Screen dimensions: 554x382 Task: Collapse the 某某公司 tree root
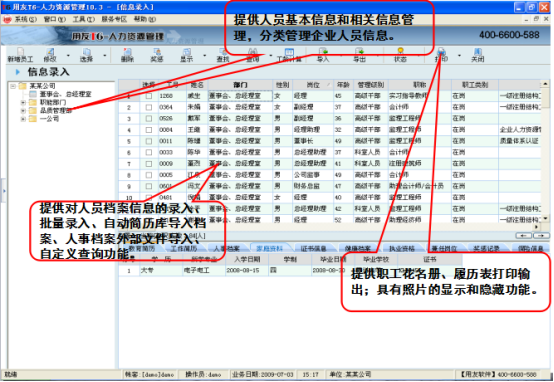[x=13, y=86]
